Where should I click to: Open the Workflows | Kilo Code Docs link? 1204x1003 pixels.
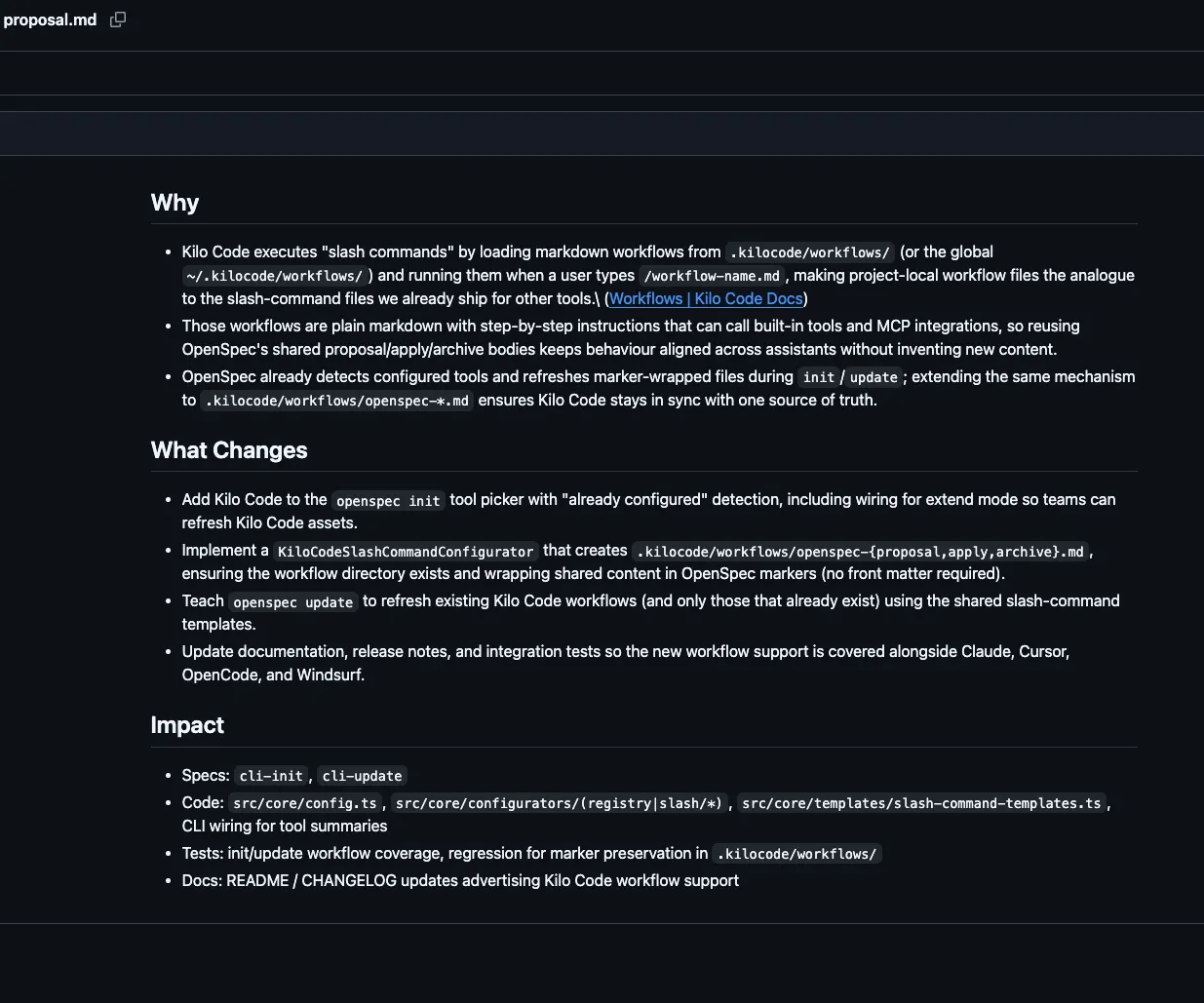click(x=706, y=299)
